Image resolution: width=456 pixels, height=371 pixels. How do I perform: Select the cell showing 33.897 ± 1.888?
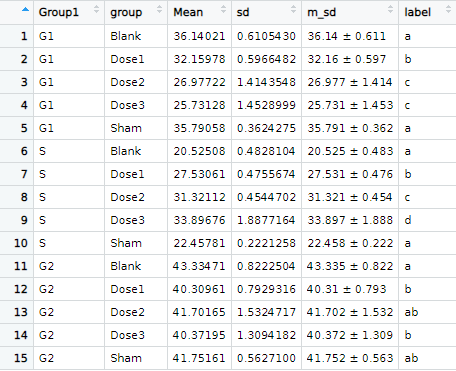coord(350,220)
